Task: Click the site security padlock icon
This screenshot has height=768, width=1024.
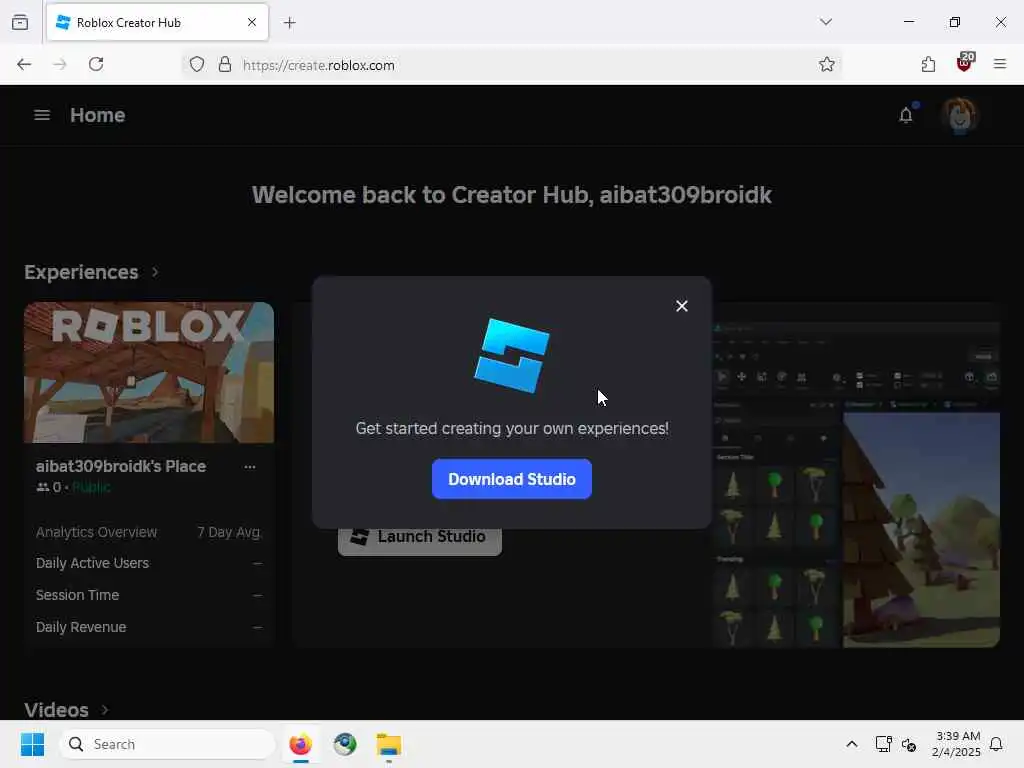Action: coord(225,64)
